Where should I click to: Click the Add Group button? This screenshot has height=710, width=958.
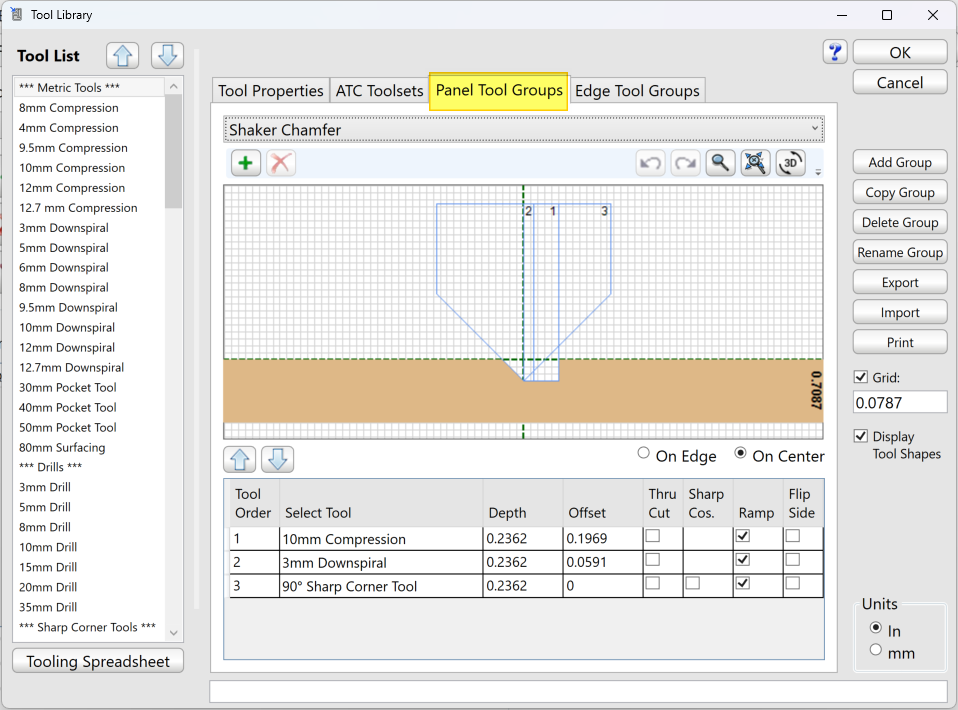pos(900,163)
